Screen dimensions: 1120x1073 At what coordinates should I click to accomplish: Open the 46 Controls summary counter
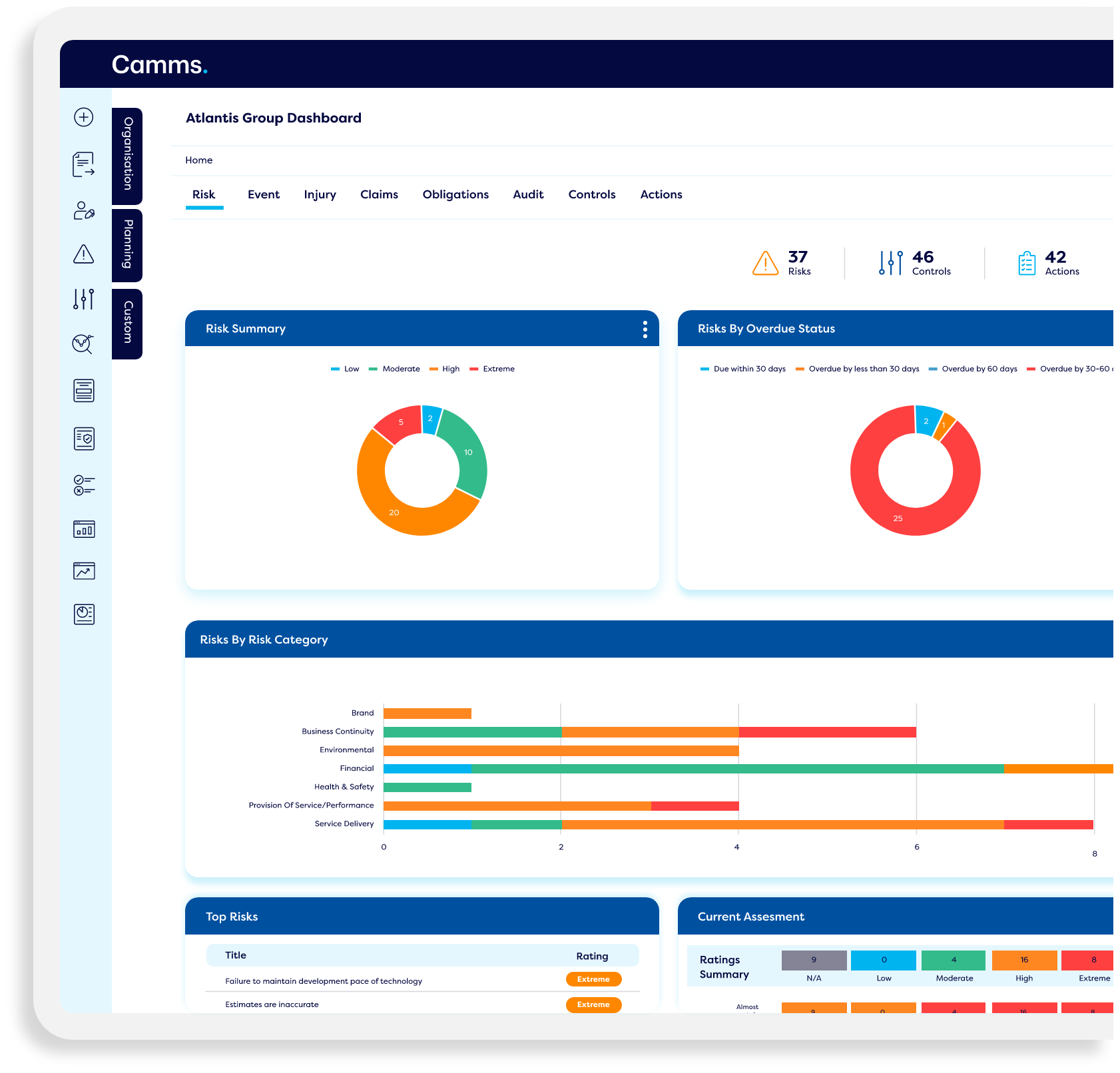click(915, 263)
